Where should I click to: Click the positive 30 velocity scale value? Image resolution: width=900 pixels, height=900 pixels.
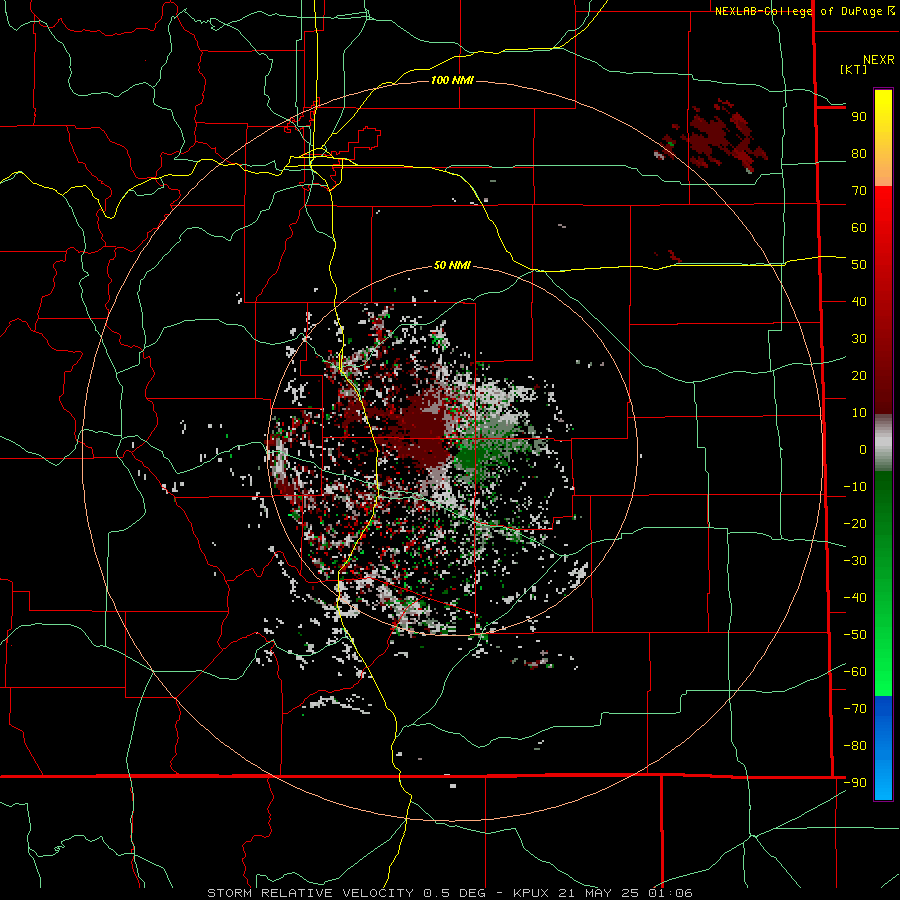(x=859, y=339)
